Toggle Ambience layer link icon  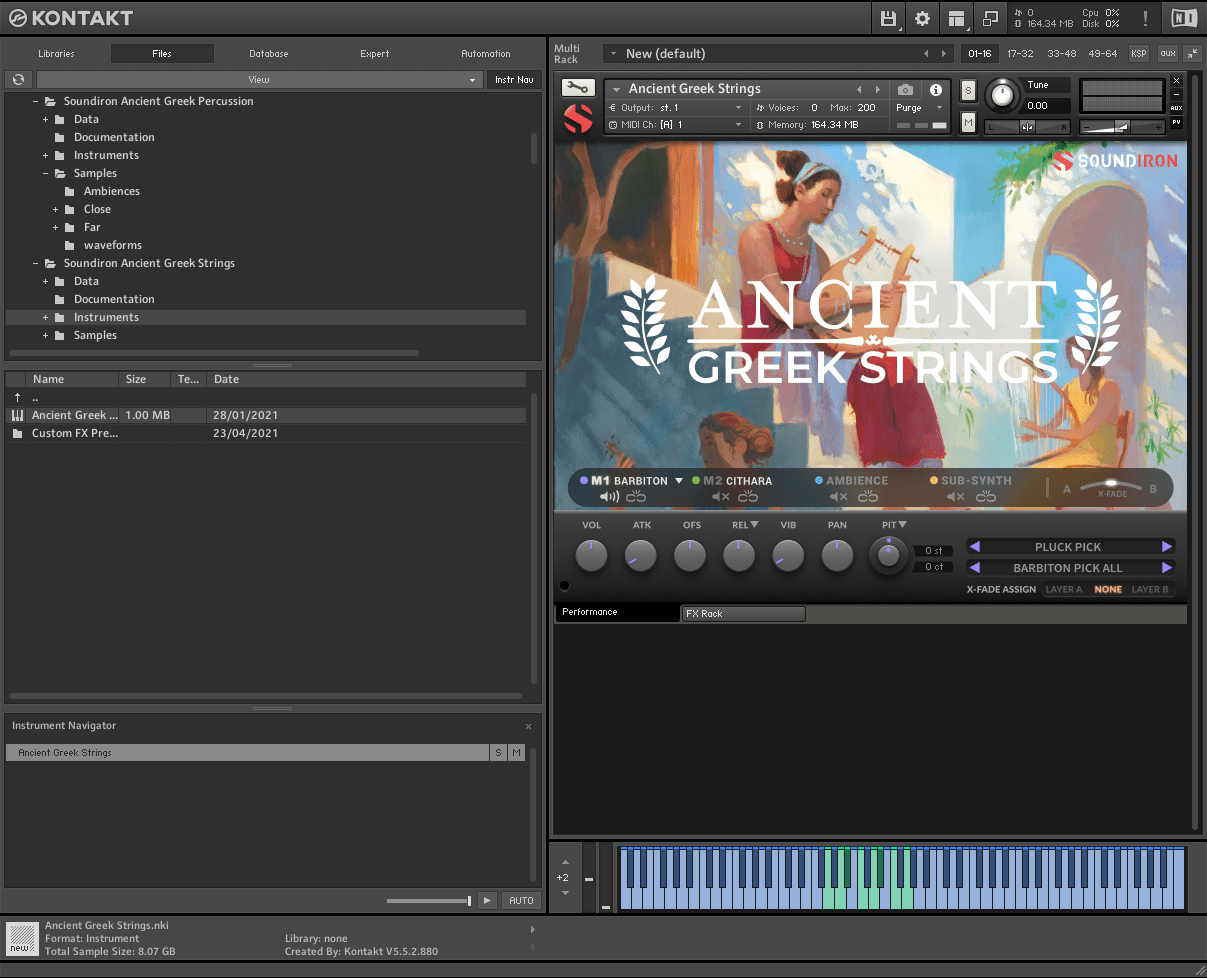click(x=867, y=497)
